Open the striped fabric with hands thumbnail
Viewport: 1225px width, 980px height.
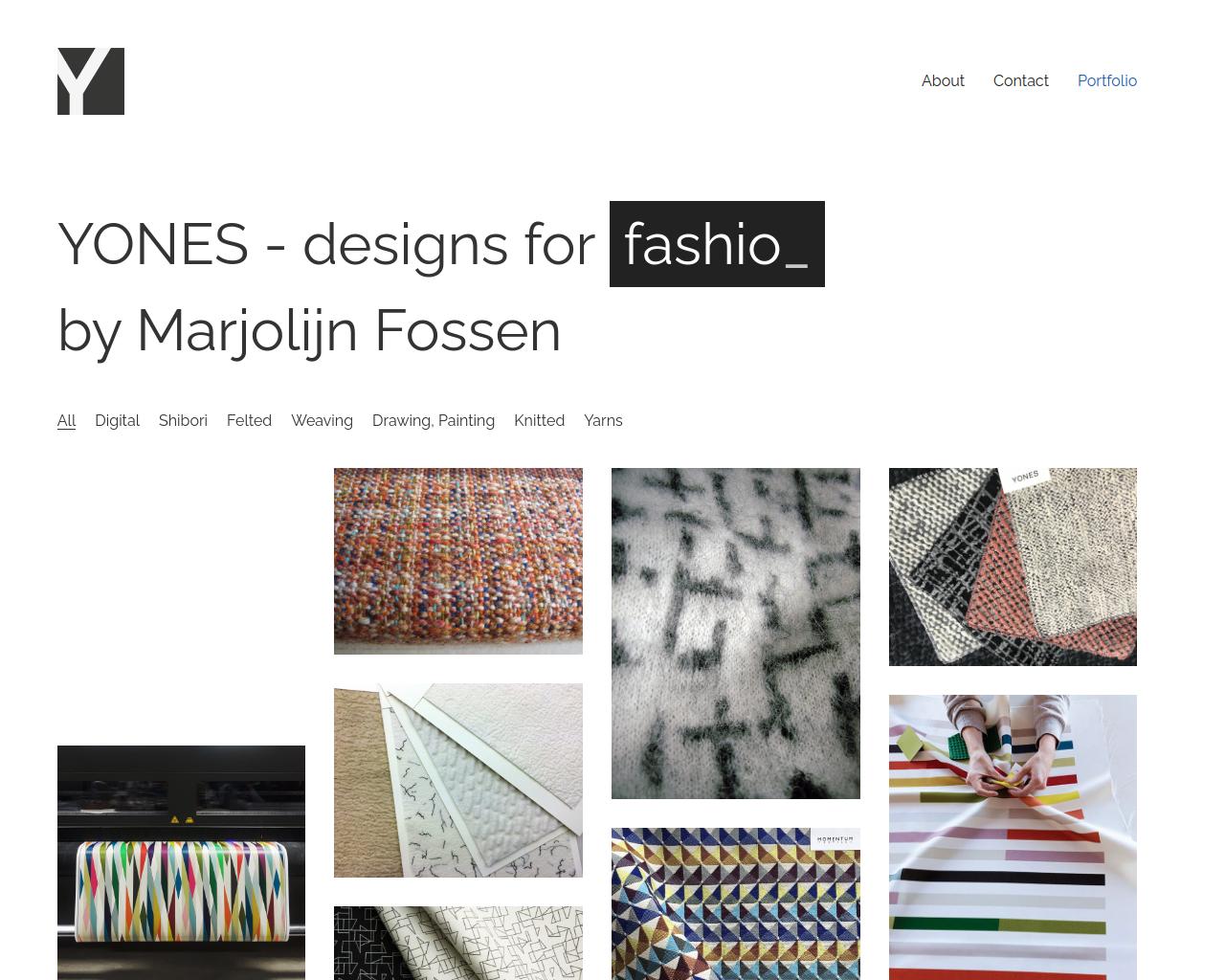point(1013,837)
